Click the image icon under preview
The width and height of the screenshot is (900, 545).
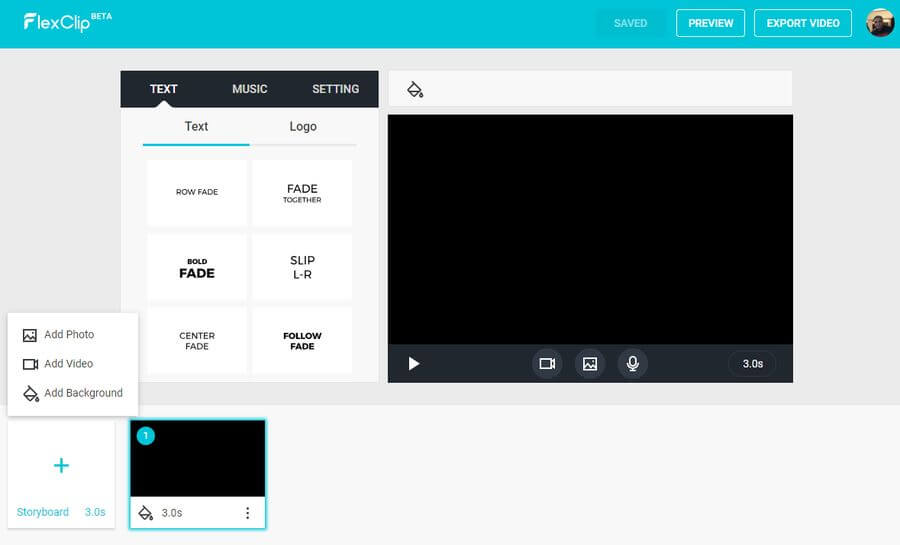coord(590,364)
